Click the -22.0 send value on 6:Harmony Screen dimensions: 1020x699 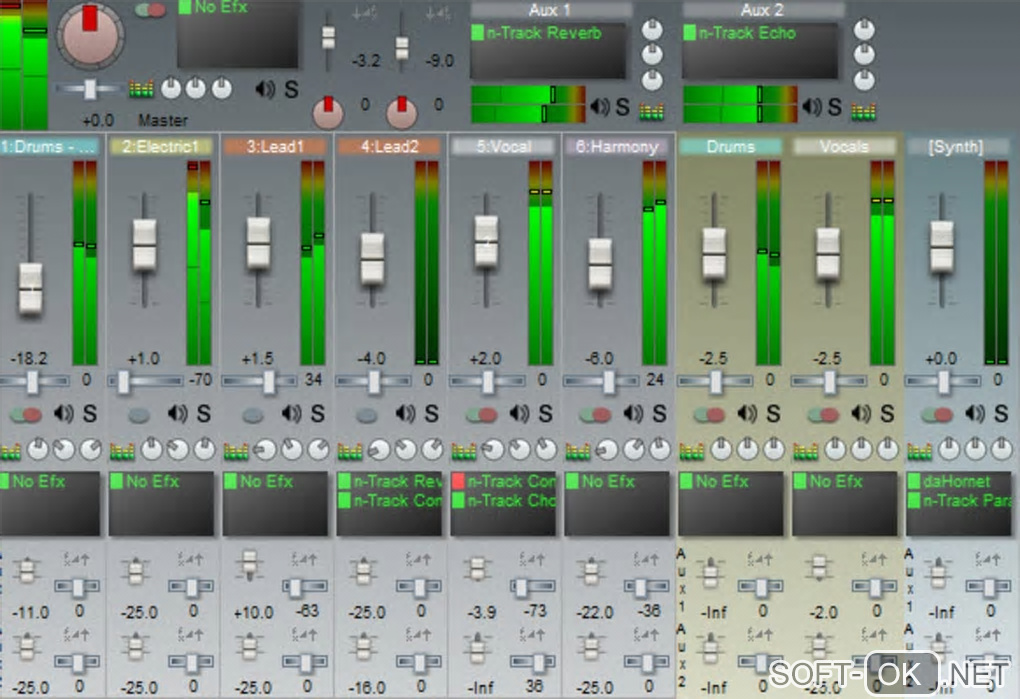click(595, 612)
